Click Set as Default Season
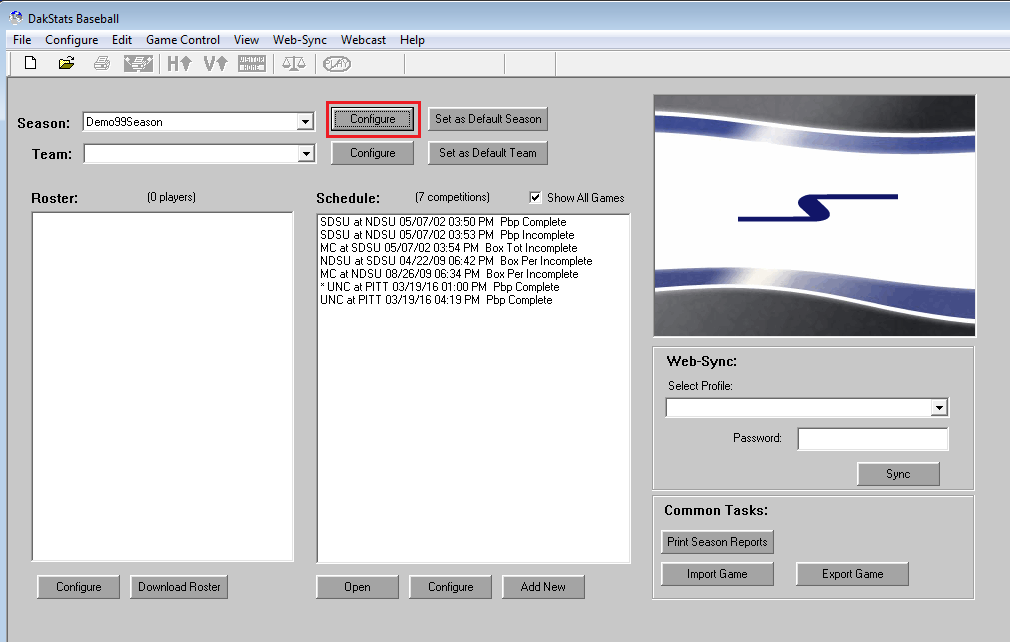Image resolution: width=1011 pixels, height=642 pixels. [x=488, y=118]
